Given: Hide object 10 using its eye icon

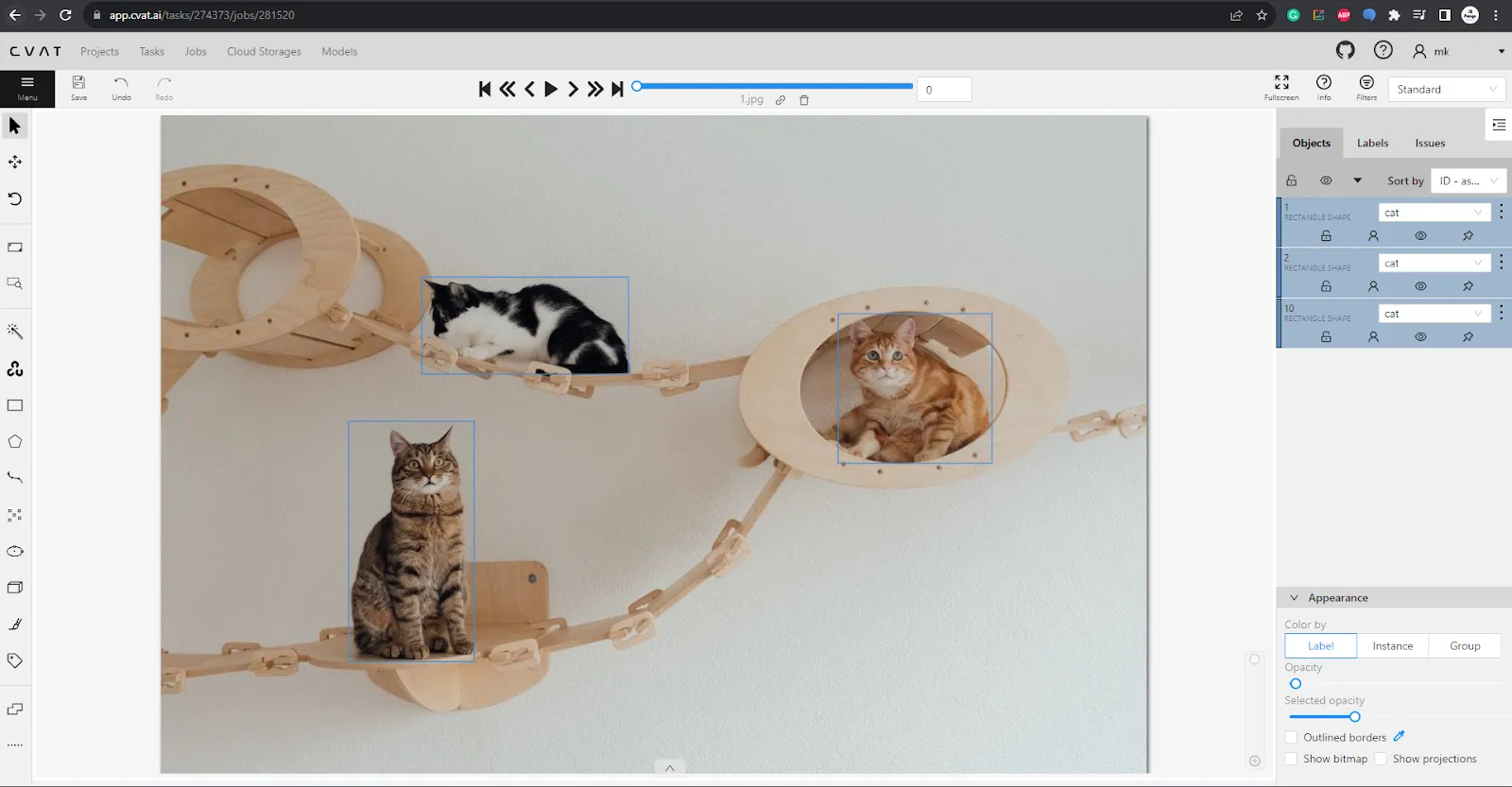Looking at the screenshot, I should [1420, 336].
